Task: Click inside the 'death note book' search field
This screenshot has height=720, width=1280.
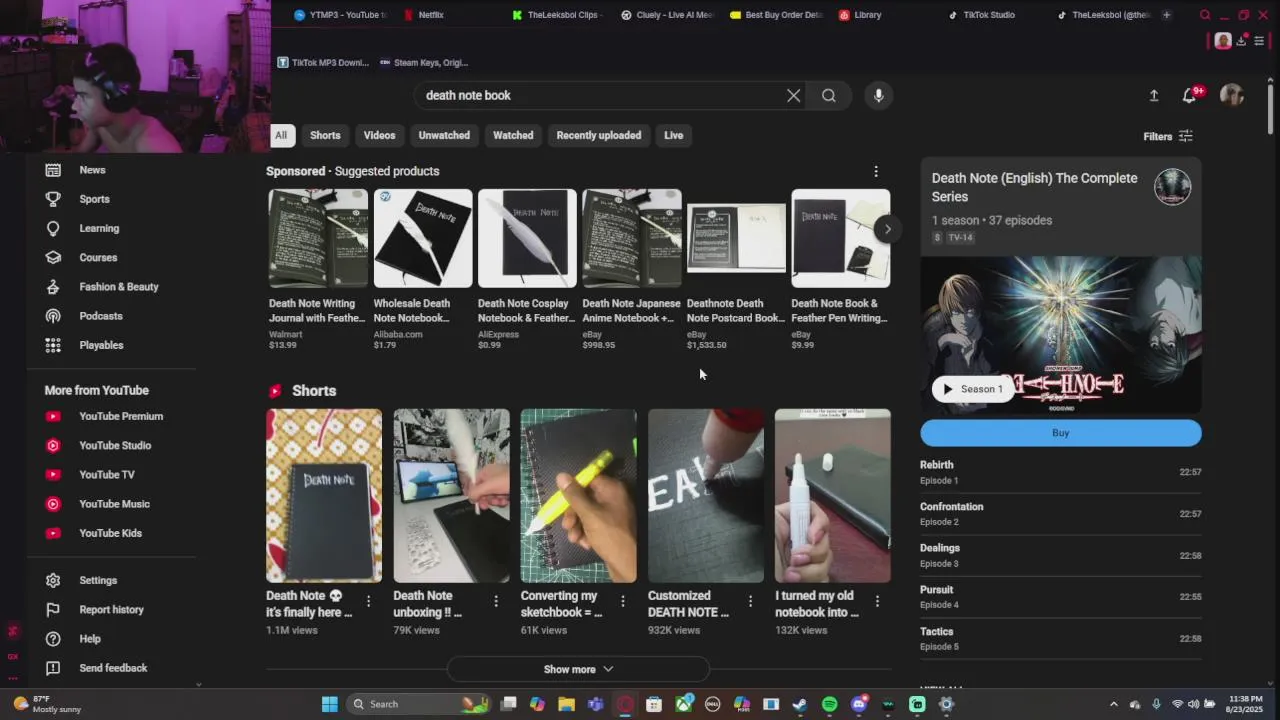Action: tap(600, 95)
